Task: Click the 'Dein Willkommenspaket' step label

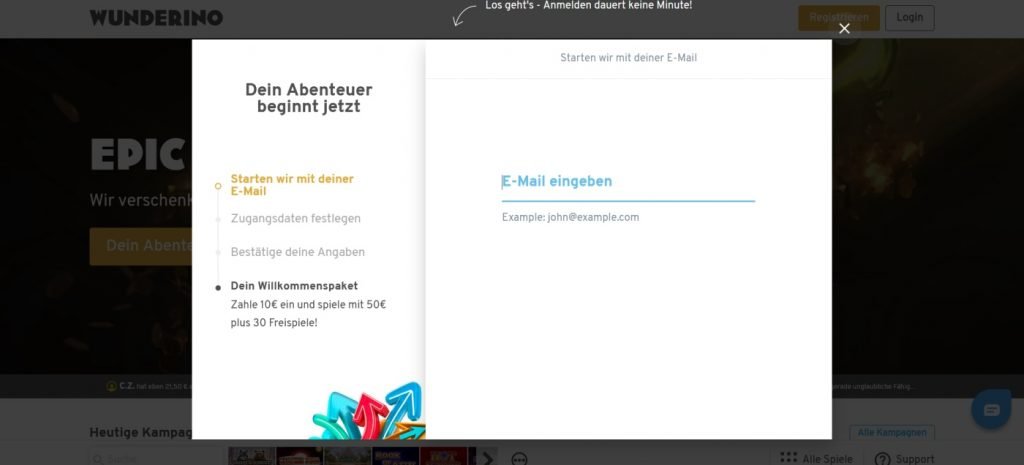Action: pyautogui.click(x=294, y=286)
